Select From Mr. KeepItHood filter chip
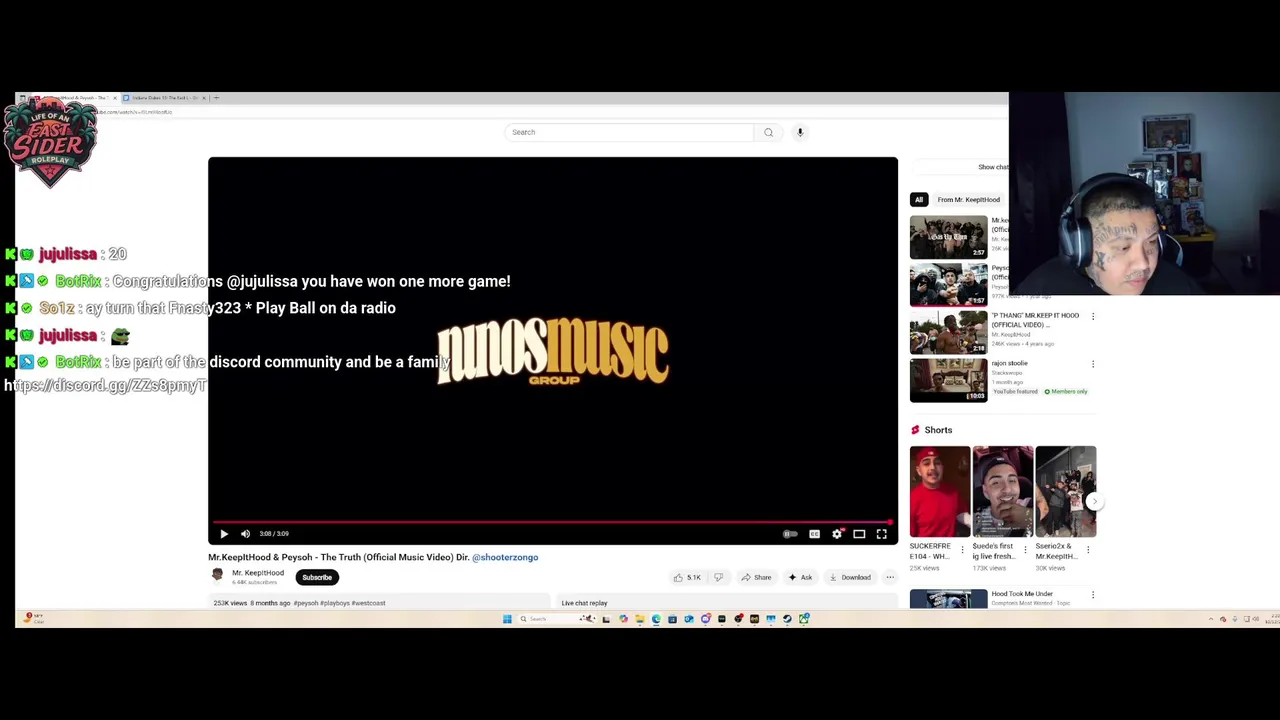Viewport: 1280px width, 720px height. coord(968,200)
